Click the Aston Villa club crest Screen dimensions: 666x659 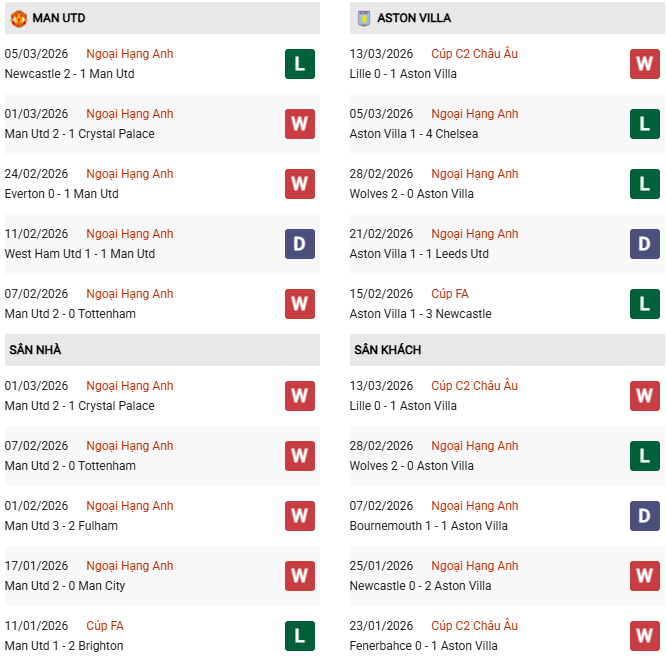point(363,18)
